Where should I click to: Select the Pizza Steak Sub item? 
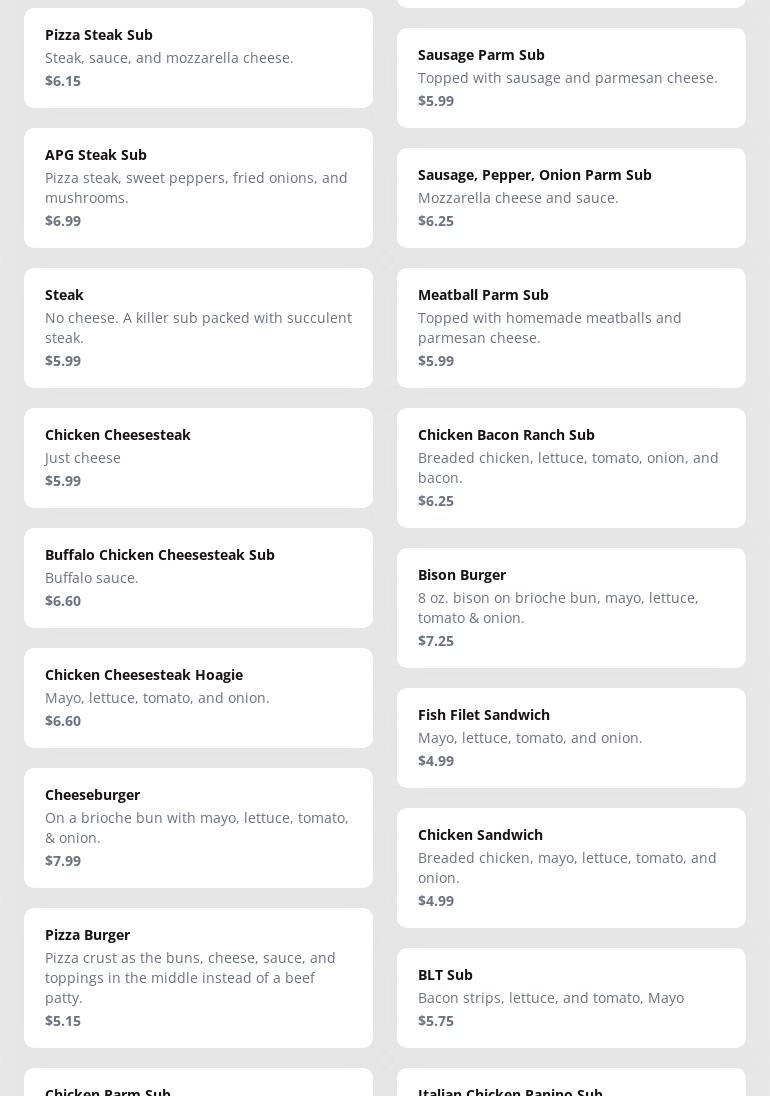point(198,58)
